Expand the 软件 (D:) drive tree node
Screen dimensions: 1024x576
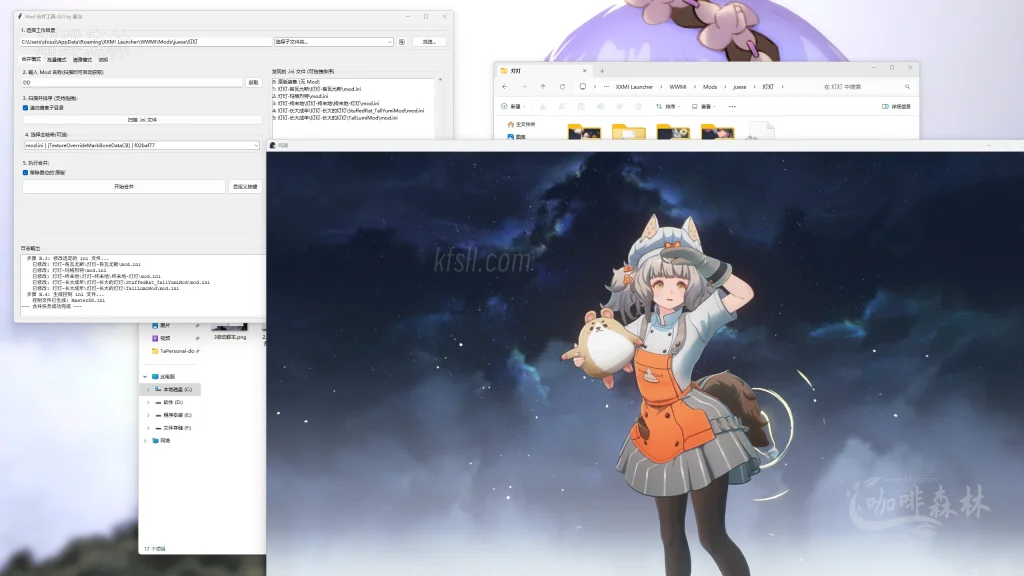(148, 402)
